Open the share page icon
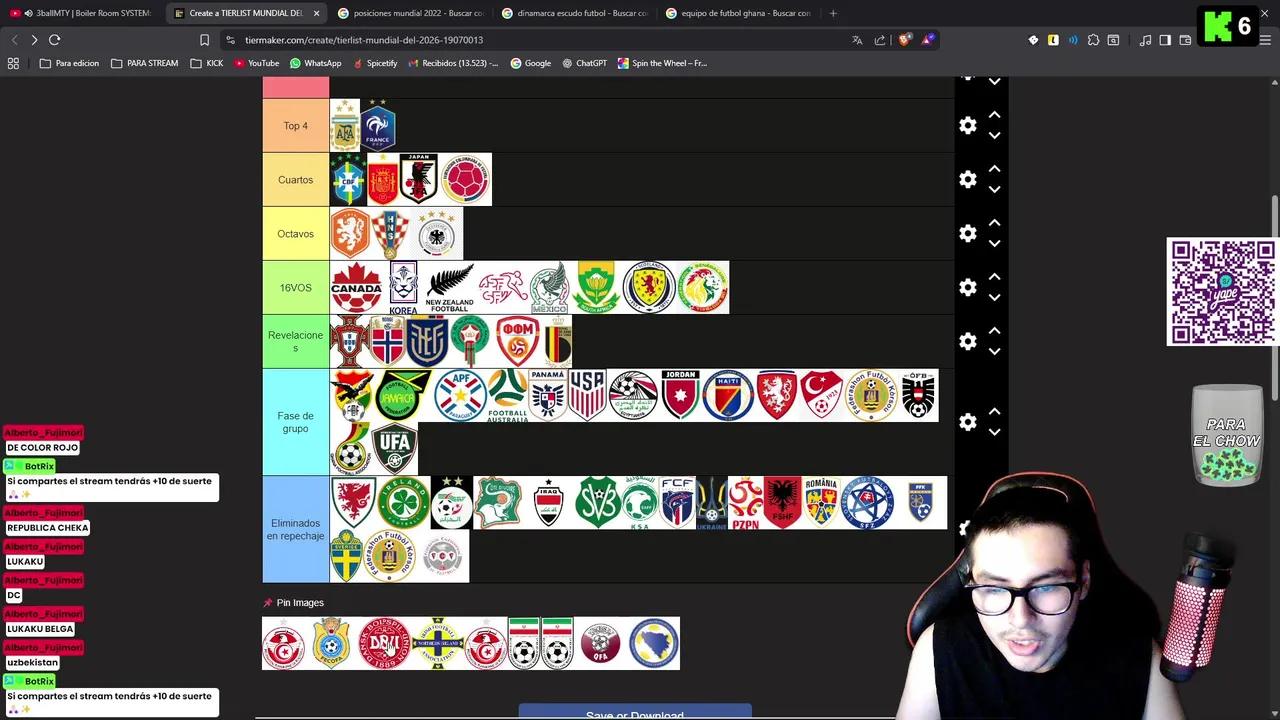The height and width of the screenshot is (720, 1280). click(880, 40)
